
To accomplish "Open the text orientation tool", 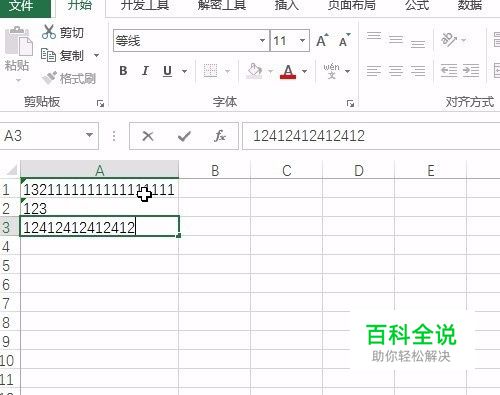I will tap(449, 40).
